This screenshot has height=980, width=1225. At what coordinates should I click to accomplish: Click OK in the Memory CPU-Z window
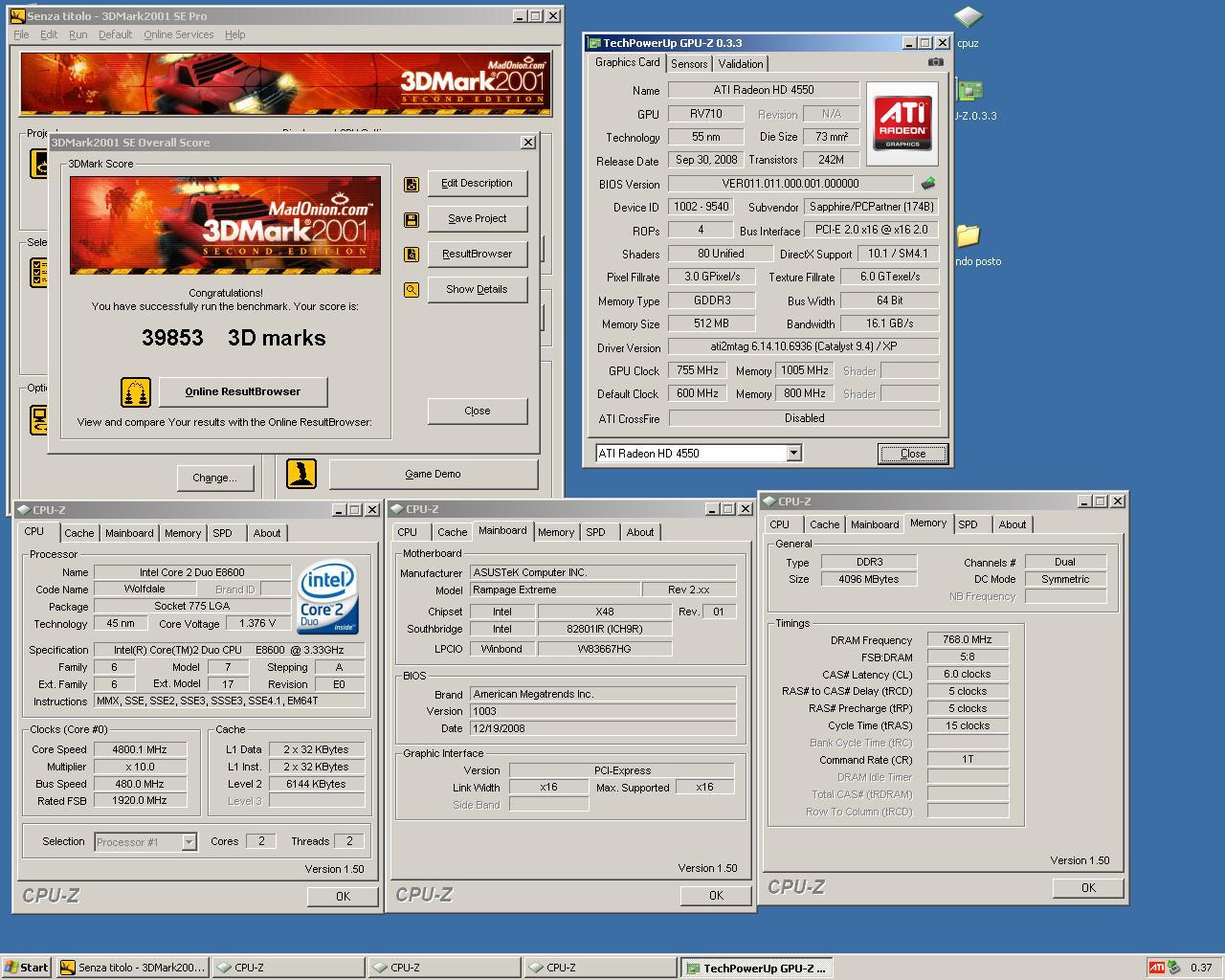1088,888
